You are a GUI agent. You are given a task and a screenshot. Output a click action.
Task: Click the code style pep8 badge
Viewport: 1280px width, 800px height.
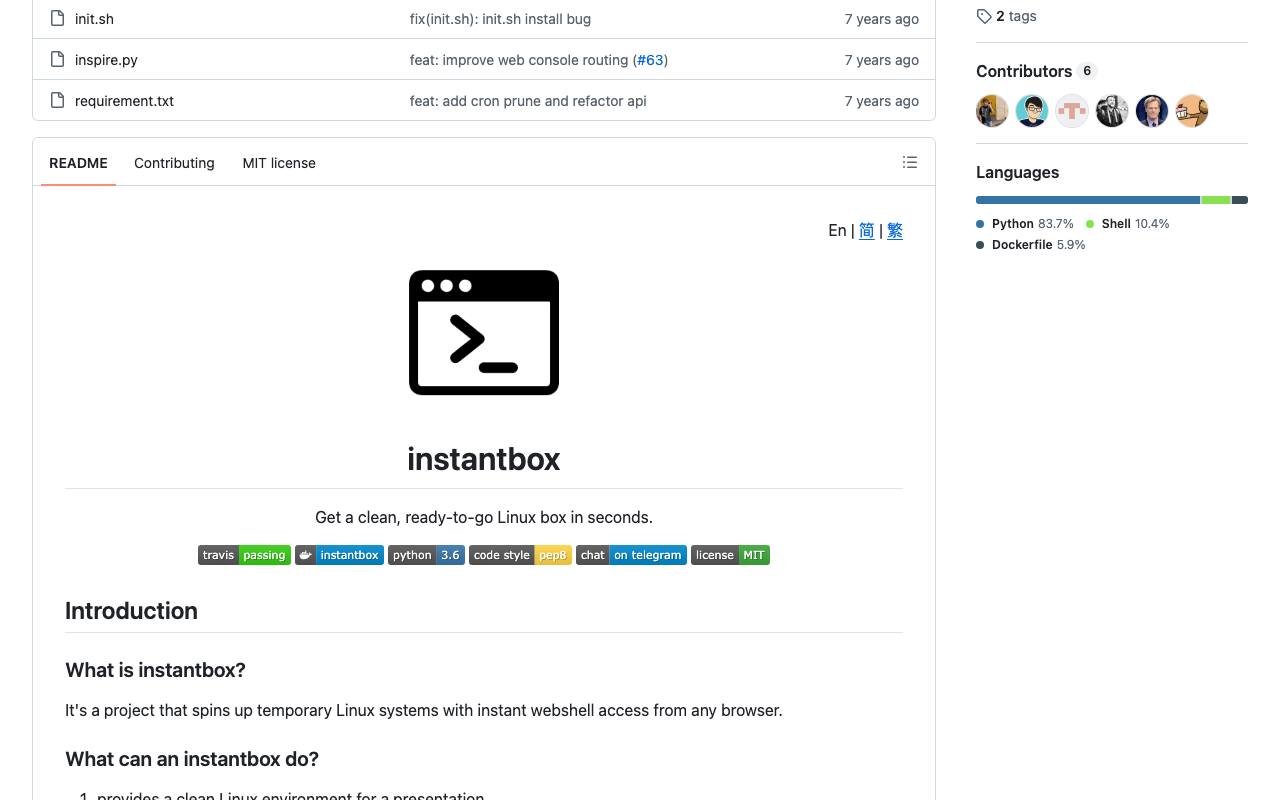coord(520,555)
